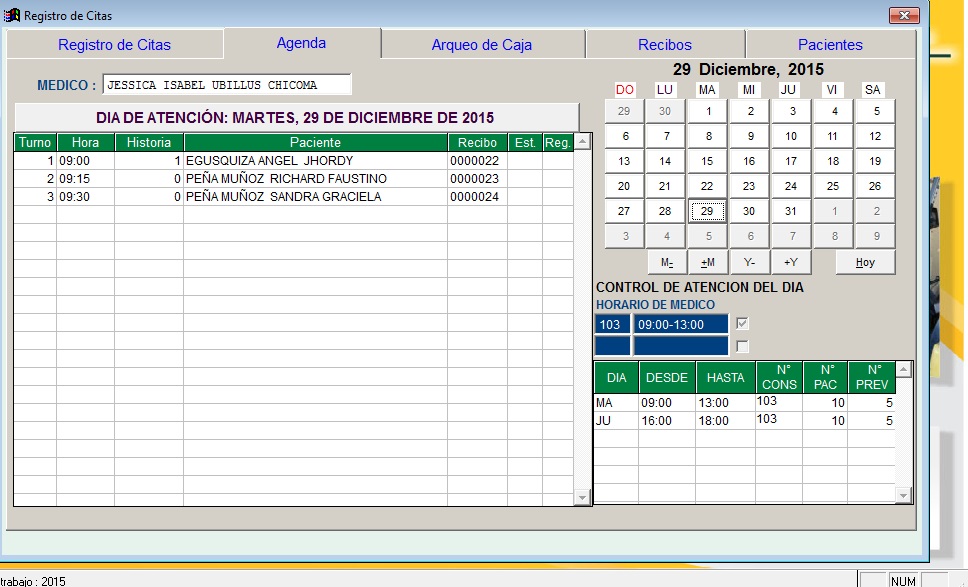968x587 pixels.
Task: Click the Paciente column header
Action: (x=315, y=143)
